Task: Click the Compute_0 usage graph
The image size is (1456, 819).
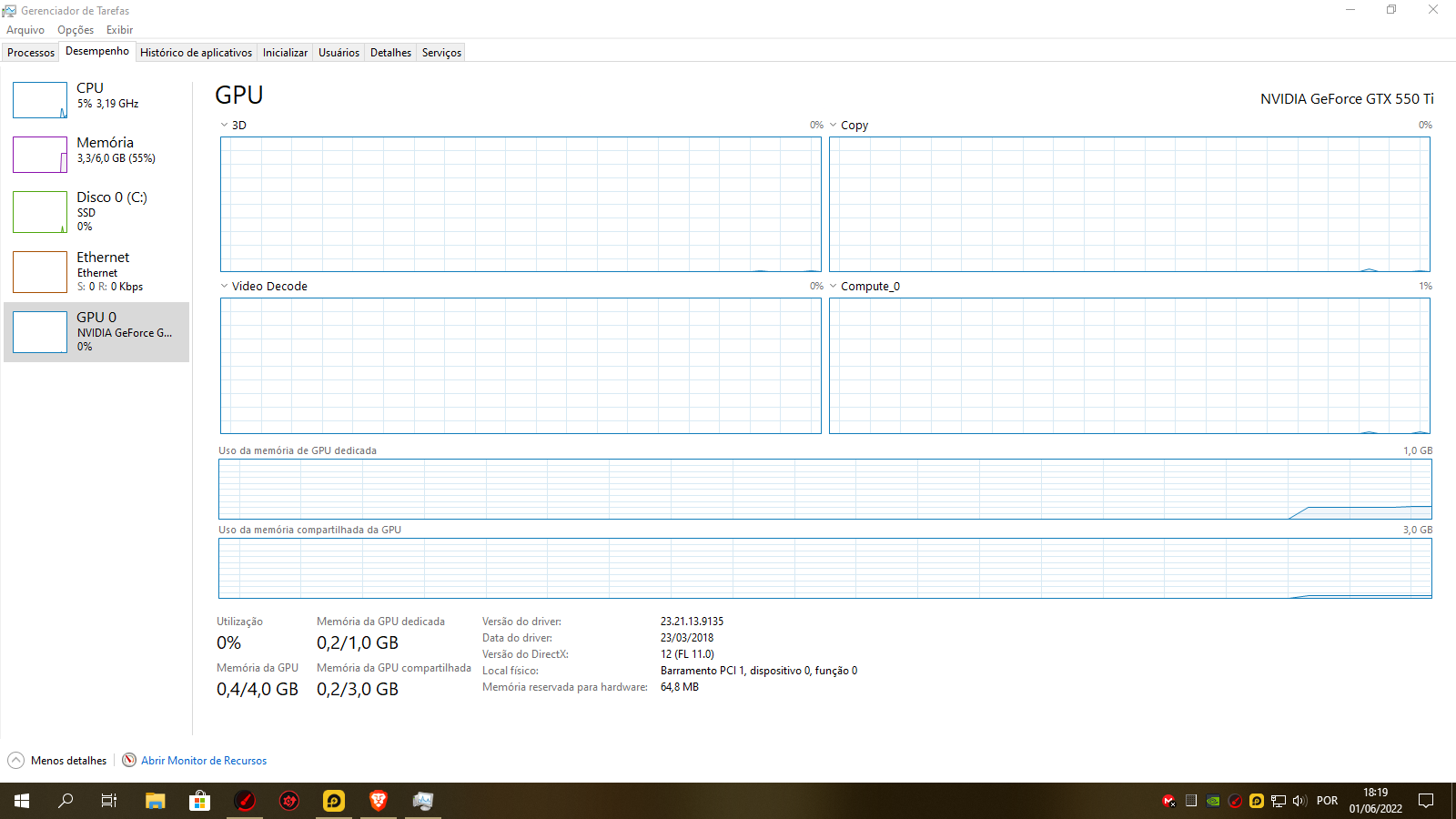Action: click(x=1129, y=366)
